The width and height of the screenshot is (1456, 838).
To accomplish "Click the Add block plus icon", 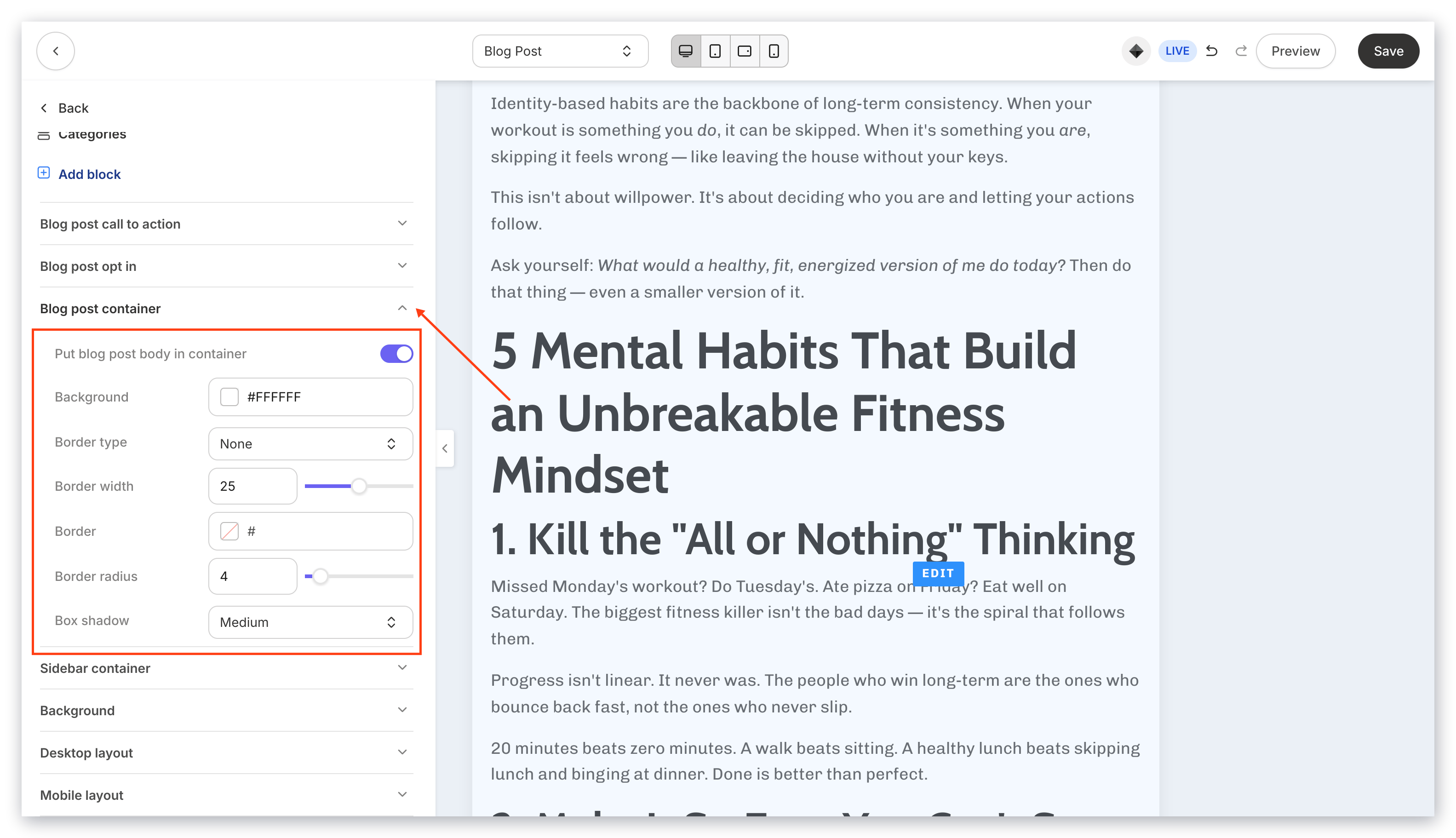I will coord(44,173).
